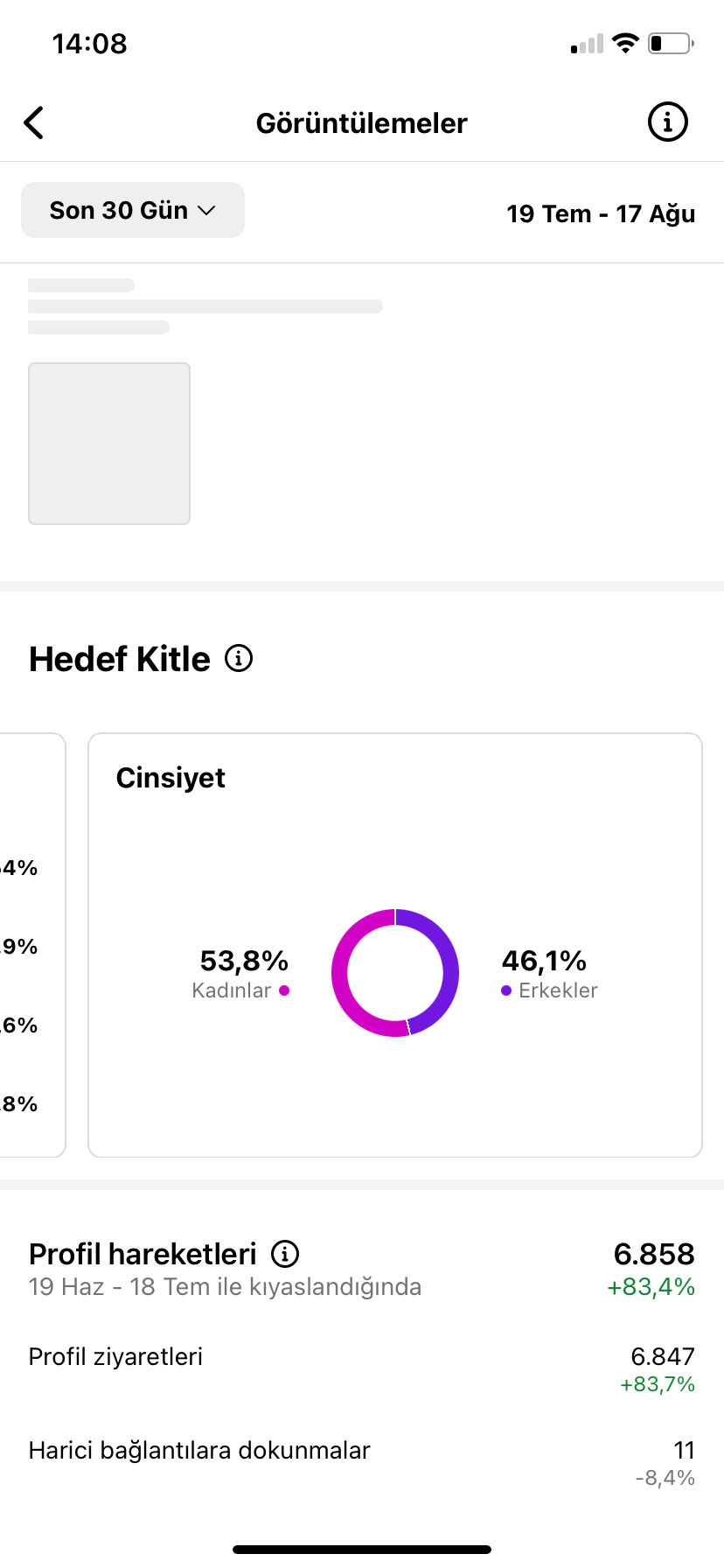Tap the info icon next to Profil hareketleri
Viewport: 724px width, 1568px height.
click(x=285, y=1254)
